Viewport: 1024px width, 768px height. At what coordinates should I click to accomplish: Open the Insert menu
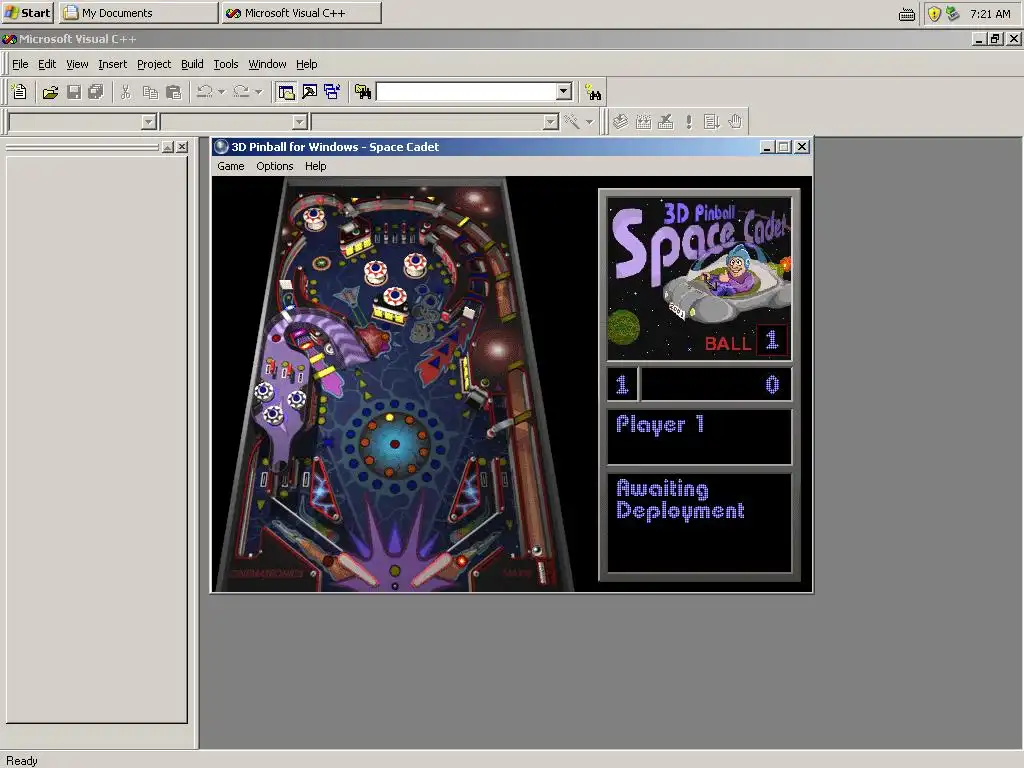112,64
